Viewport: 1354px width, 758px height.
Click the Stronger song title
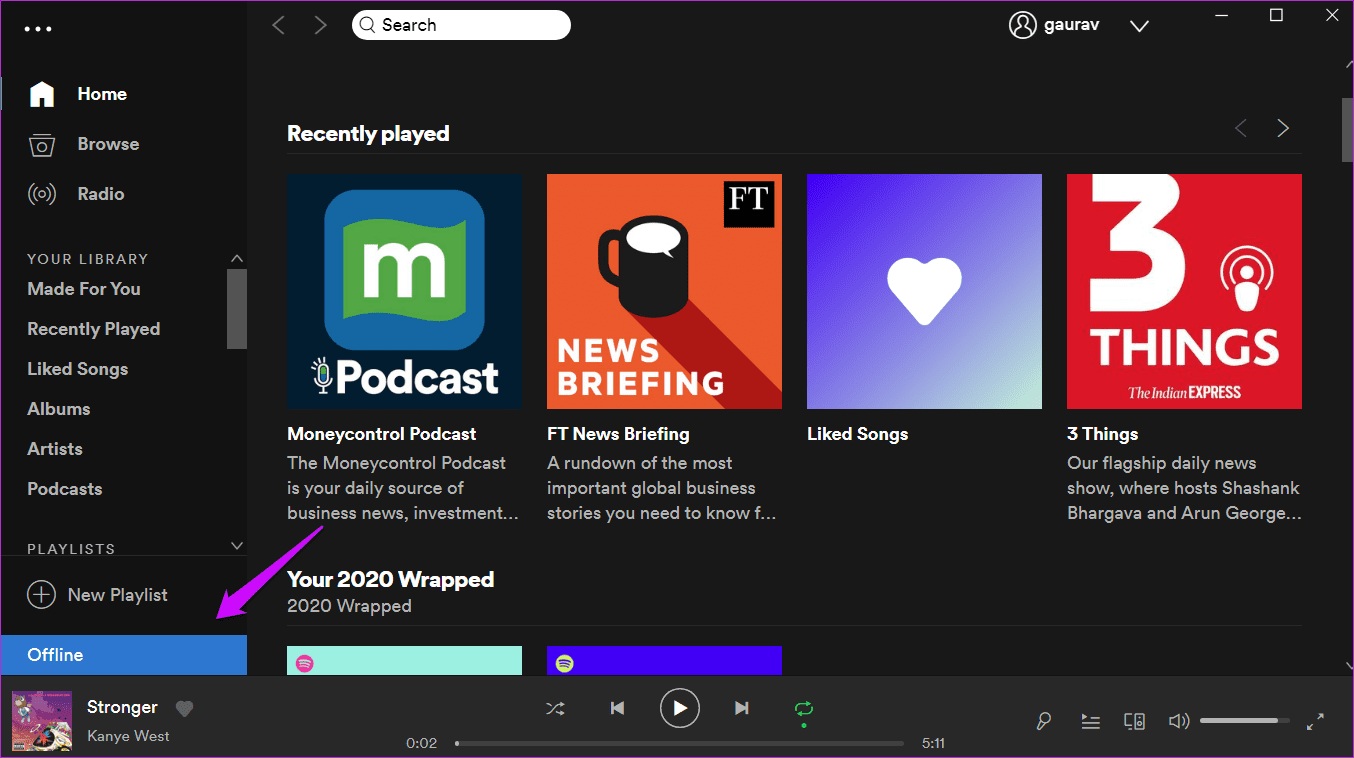point(122,707)
